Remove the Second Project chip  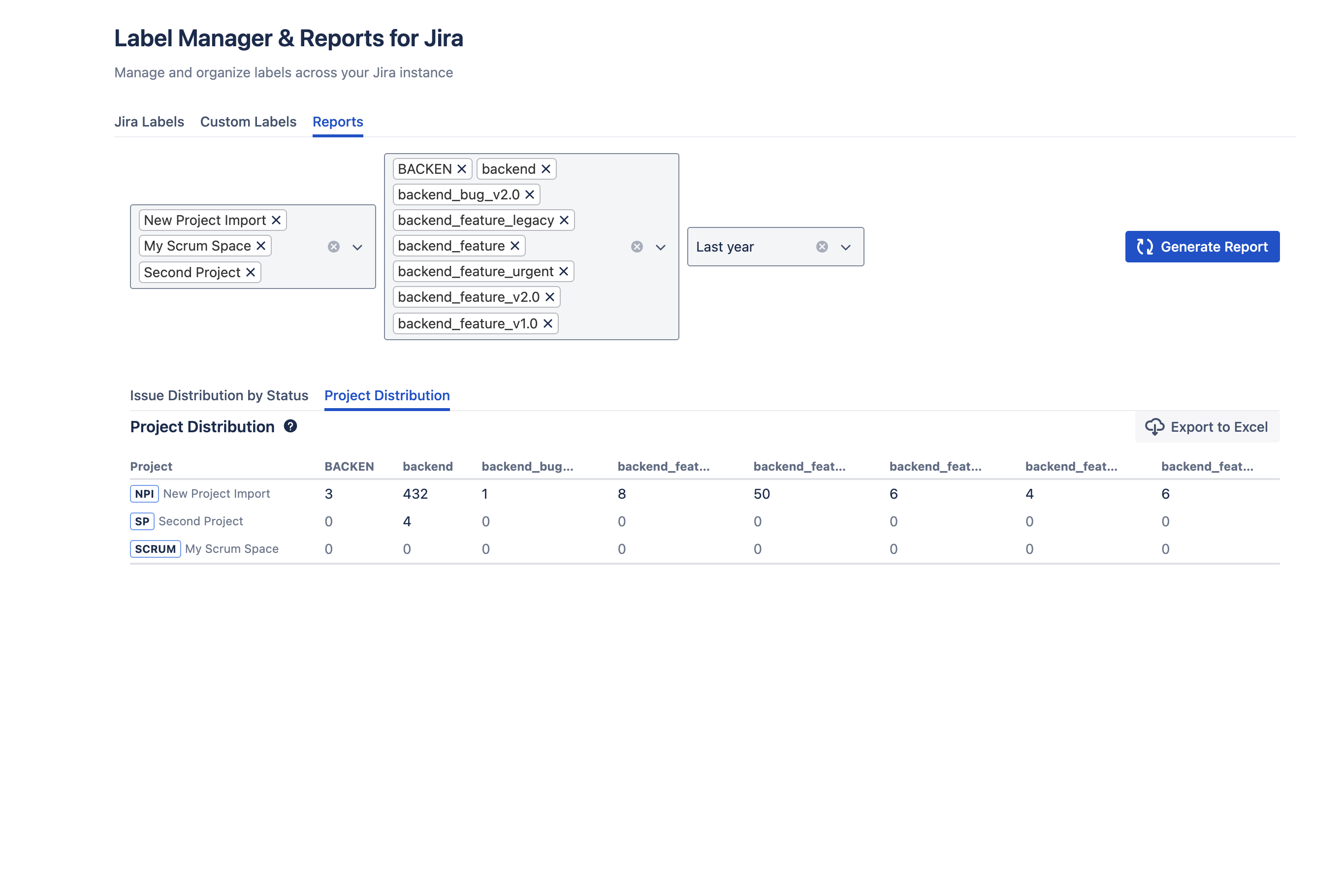(250, 272)
